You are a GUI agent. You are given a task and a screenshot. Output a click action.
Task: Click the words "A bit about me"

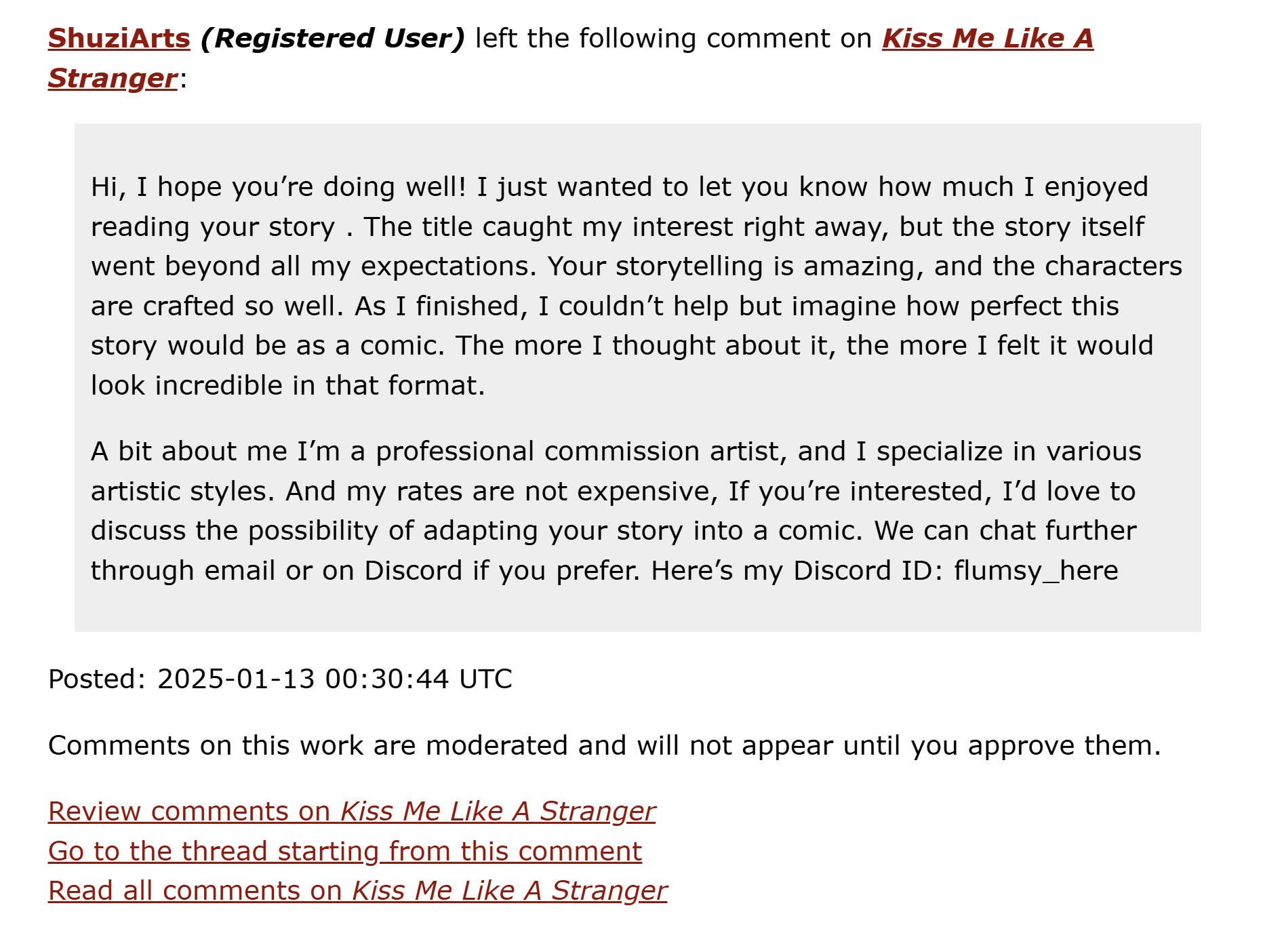pyautogui.click(x=188, y=452)
